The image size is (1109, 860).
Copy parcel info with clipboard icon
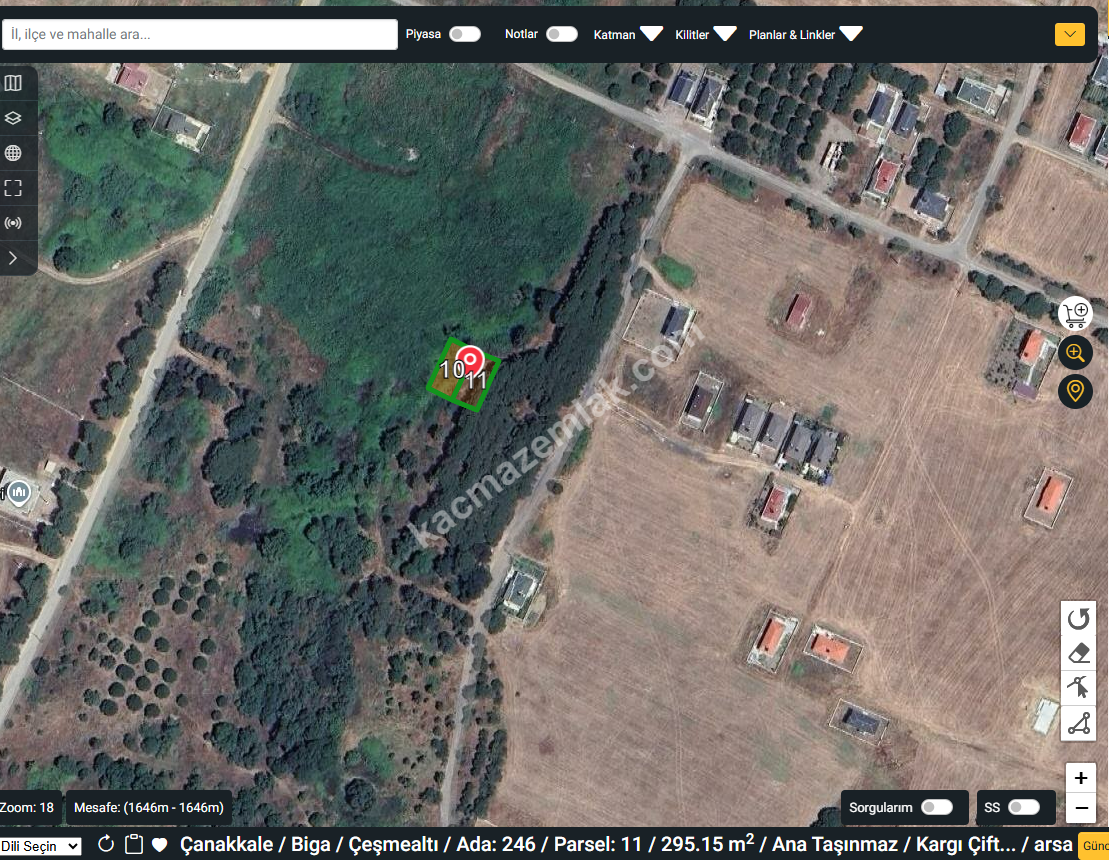point(133,845)
